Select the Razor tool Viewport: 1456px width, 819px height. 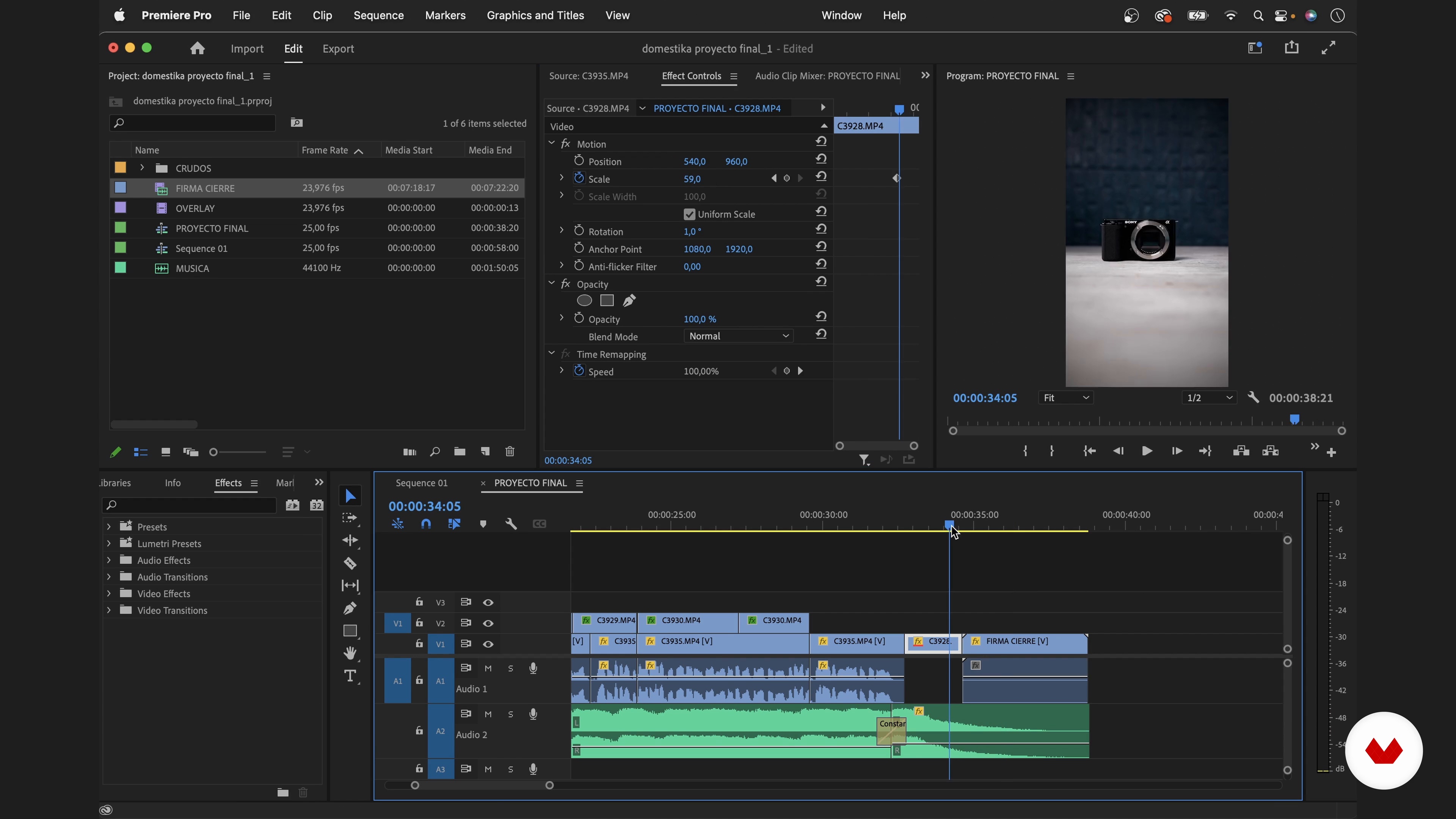tap(350, 563)
